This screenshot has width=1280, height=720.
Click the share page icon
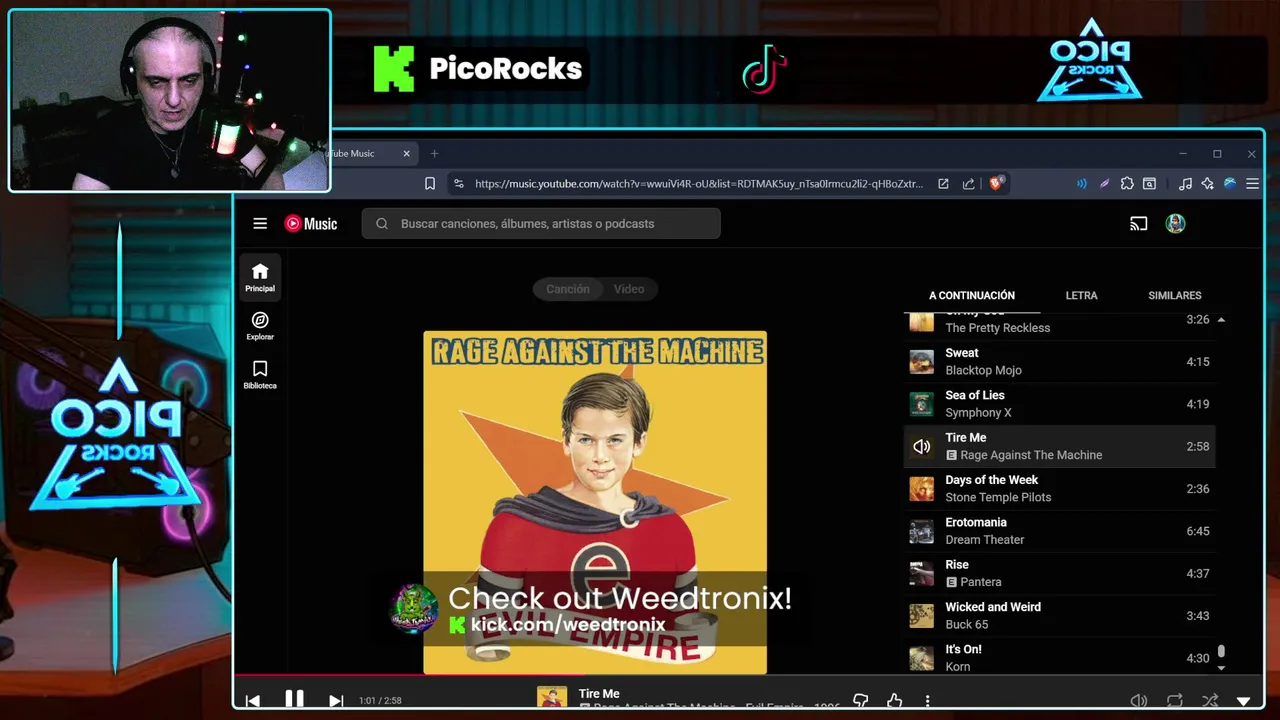click(x=969, y=184)
